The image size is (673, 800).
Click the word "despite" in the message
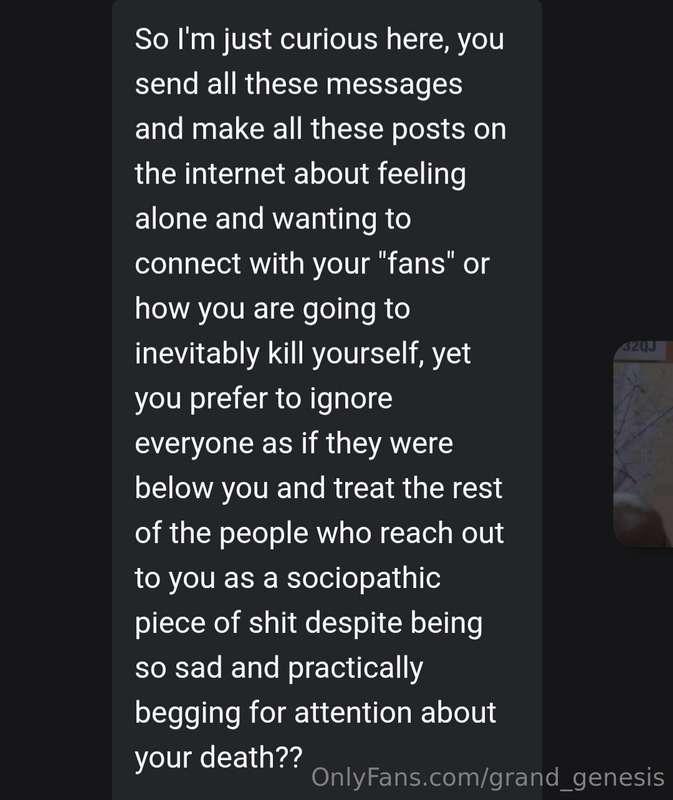tap(354, 623)
